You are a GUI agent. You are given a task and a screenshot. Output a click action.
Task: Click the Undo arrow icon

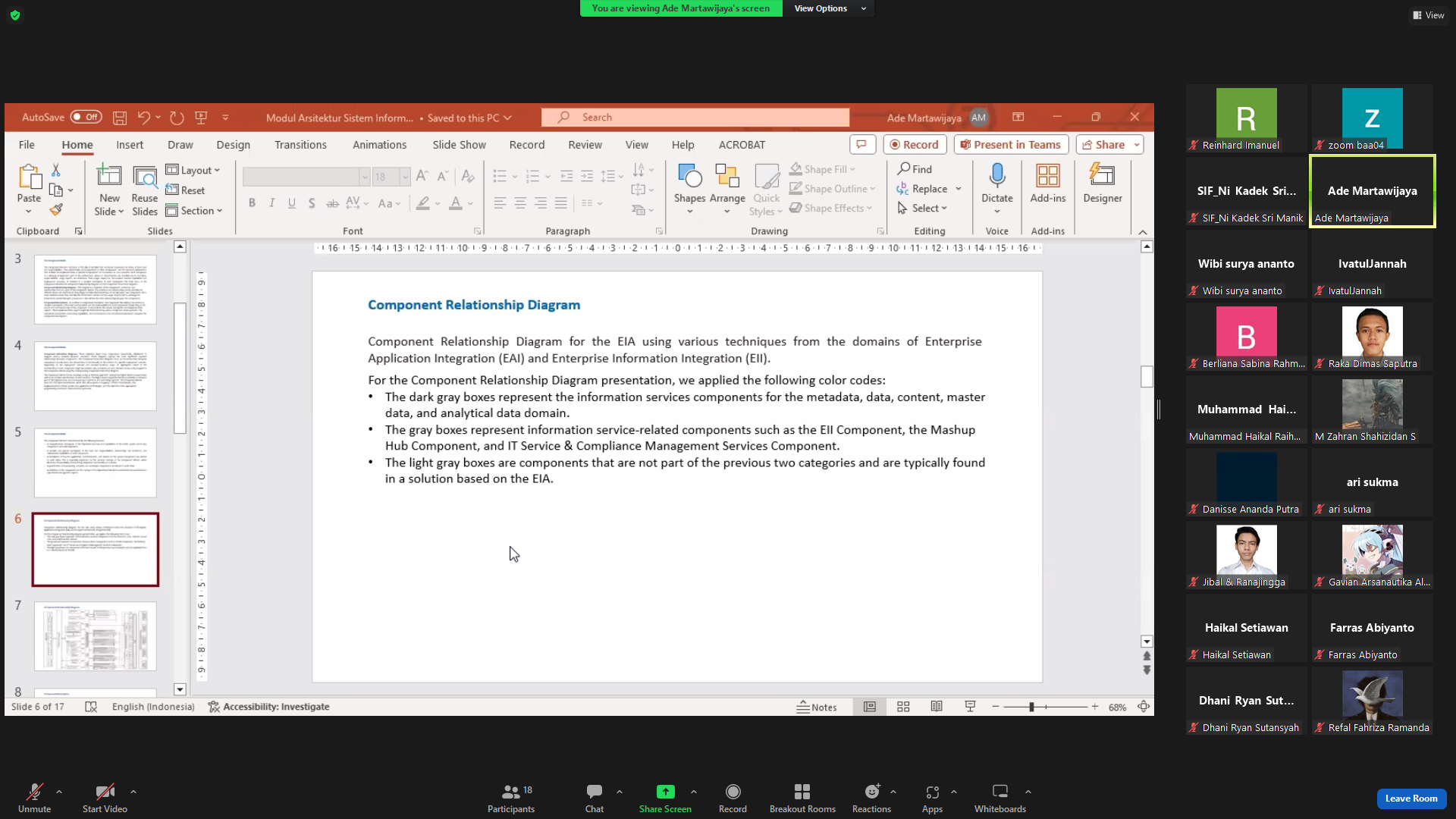pos(143,118)
